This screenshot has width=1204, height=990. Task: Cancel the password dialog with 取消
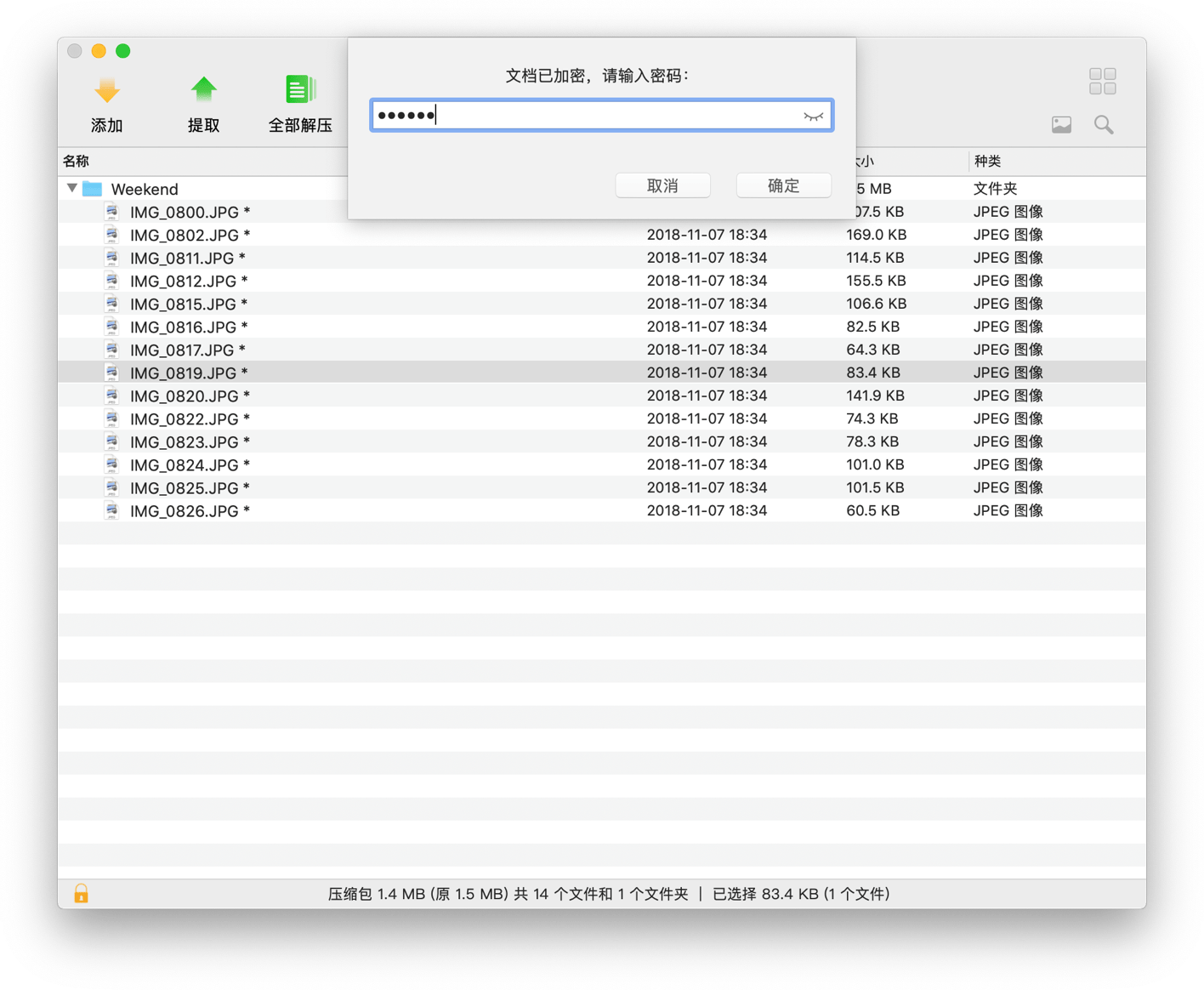(x=662, y=185)
